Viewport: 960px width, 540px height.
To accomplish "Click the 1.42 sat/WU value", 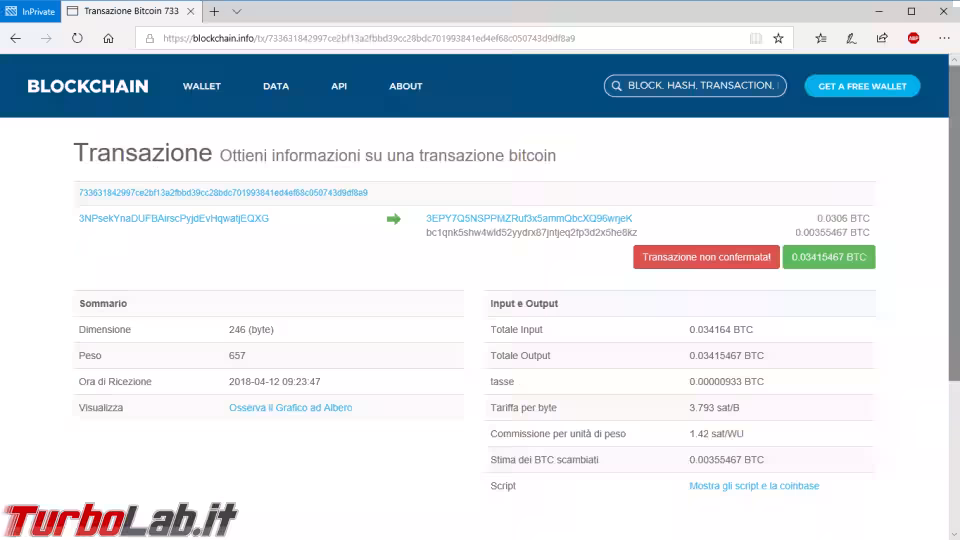I will pyautogui.click(x=716, y=433).
